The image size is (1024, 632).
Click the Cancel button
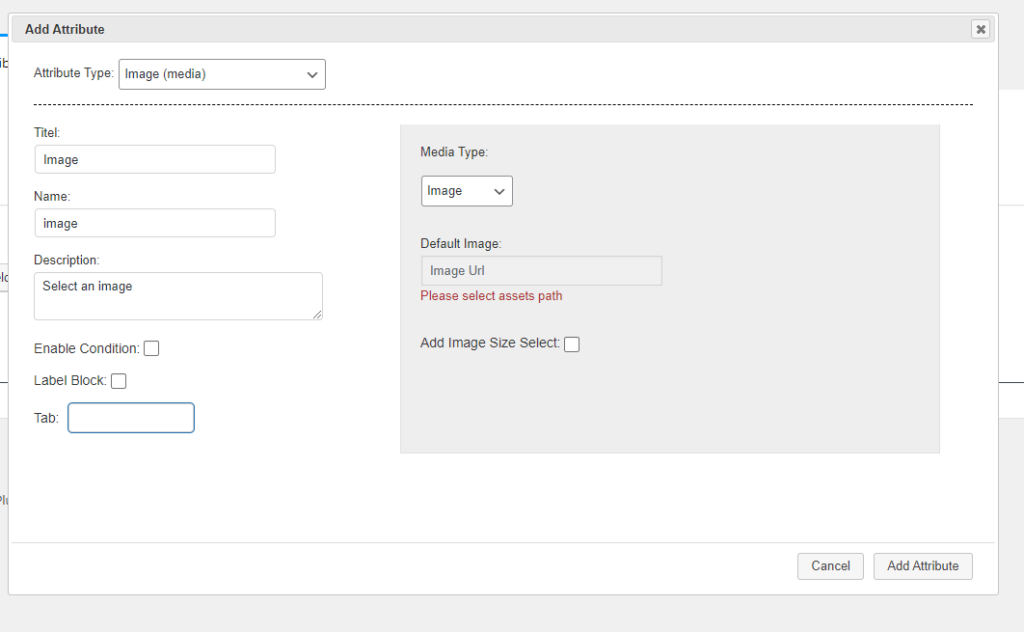click(x=830, y=566)
